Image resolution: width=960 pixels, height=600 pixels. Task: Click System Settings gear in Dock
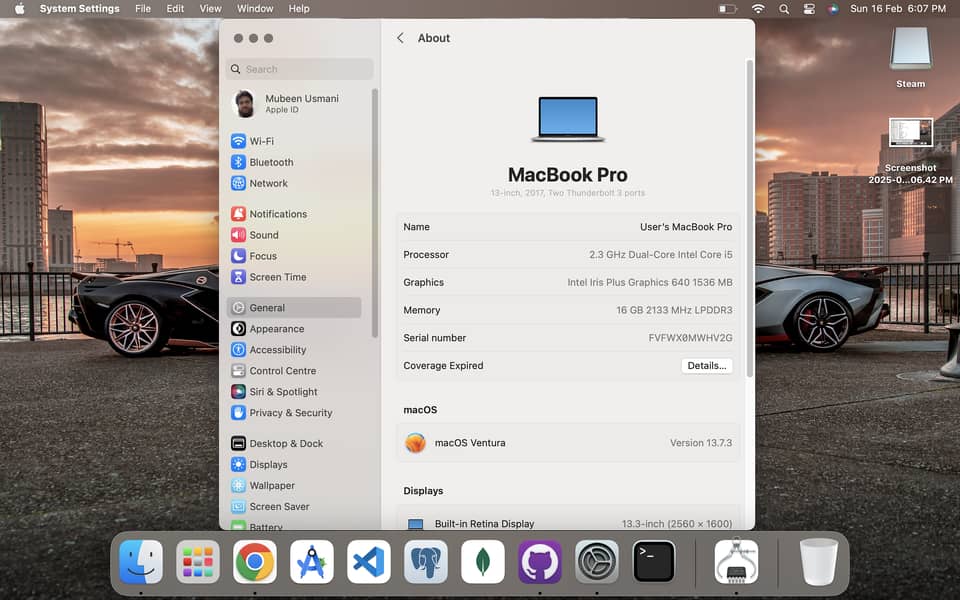tap(596, 562)
